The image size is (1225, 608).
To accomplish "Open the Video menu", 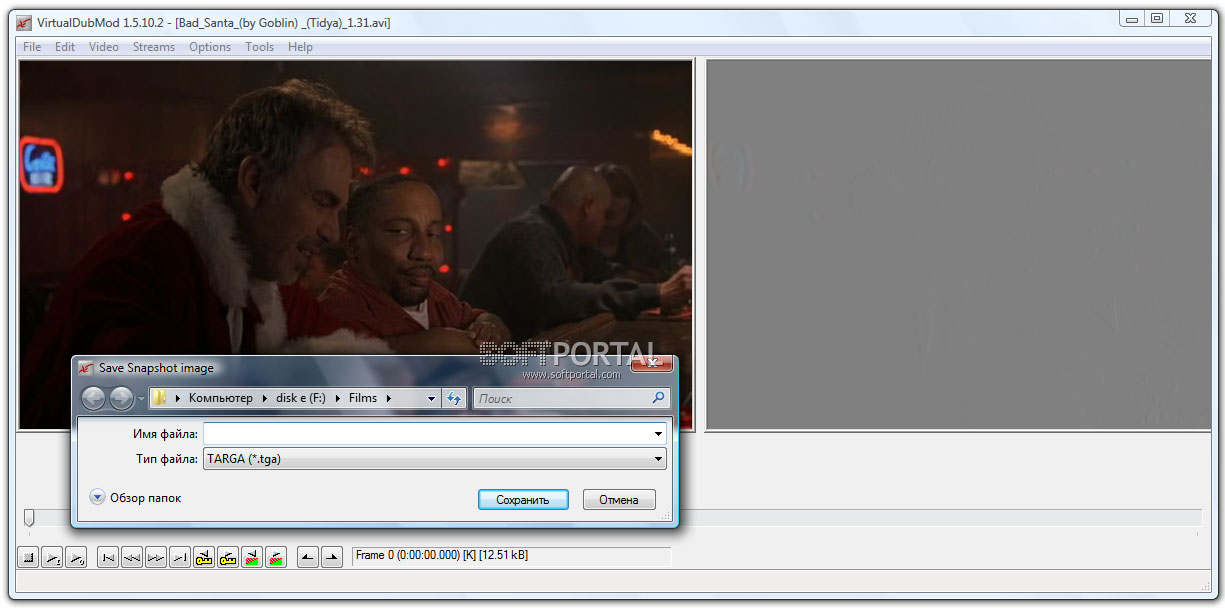I will tap(104, 47).
